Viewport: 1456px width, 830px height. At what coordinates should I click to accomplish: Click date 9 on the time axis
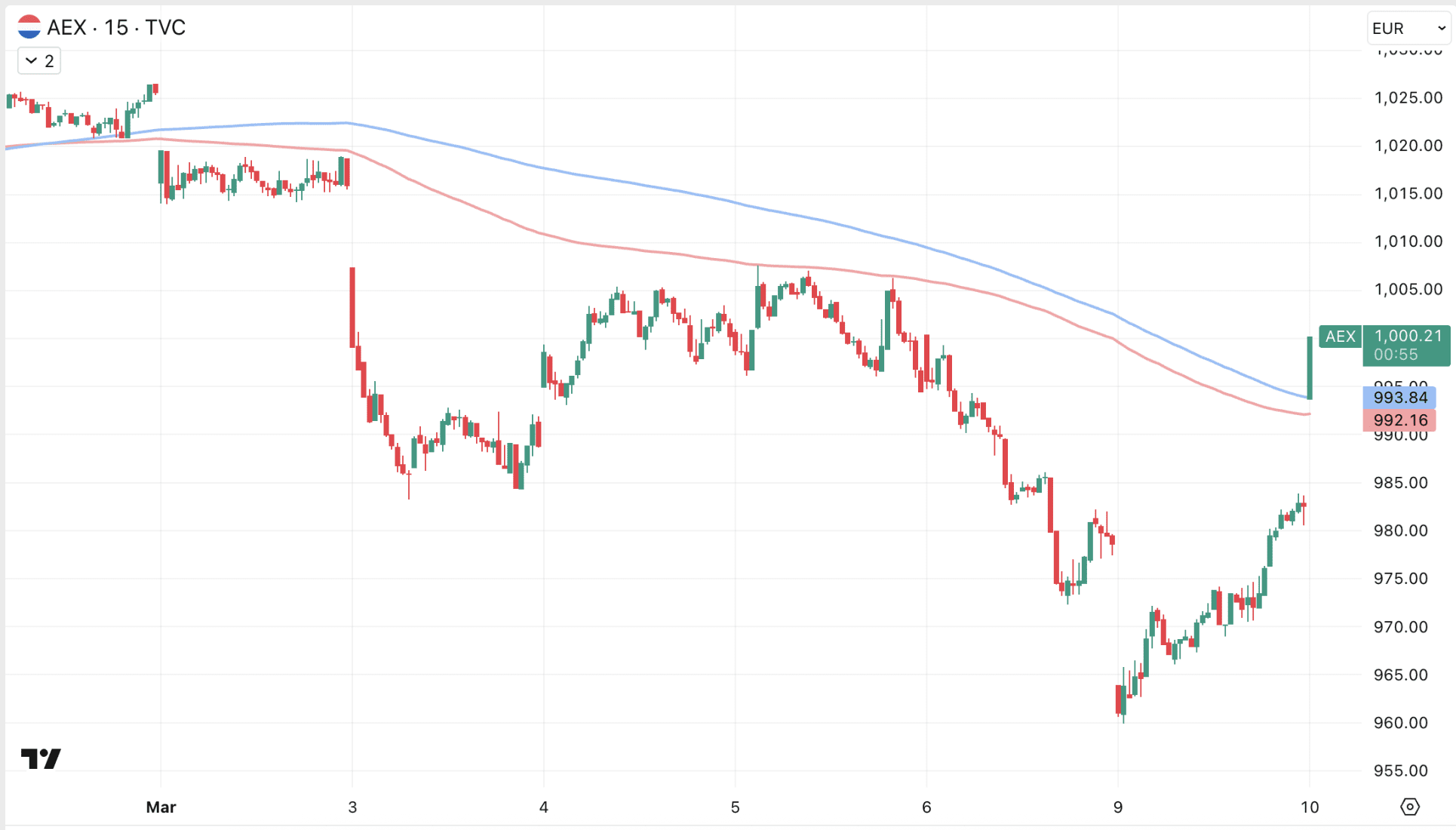pos(1118,807)
